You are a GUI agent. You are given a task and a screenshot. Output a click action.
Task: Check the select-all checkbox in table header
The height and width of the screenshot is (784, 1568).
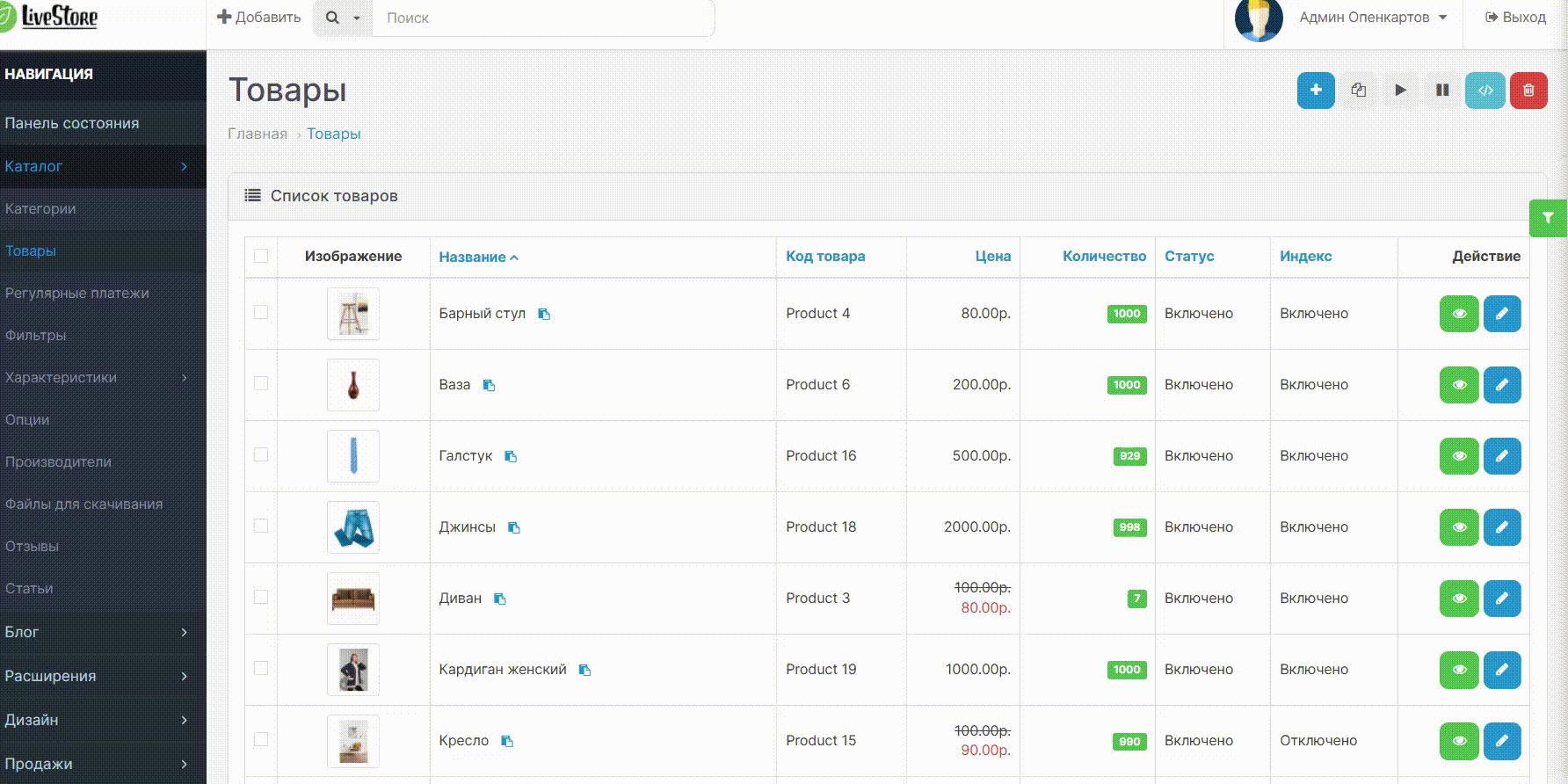261,257
